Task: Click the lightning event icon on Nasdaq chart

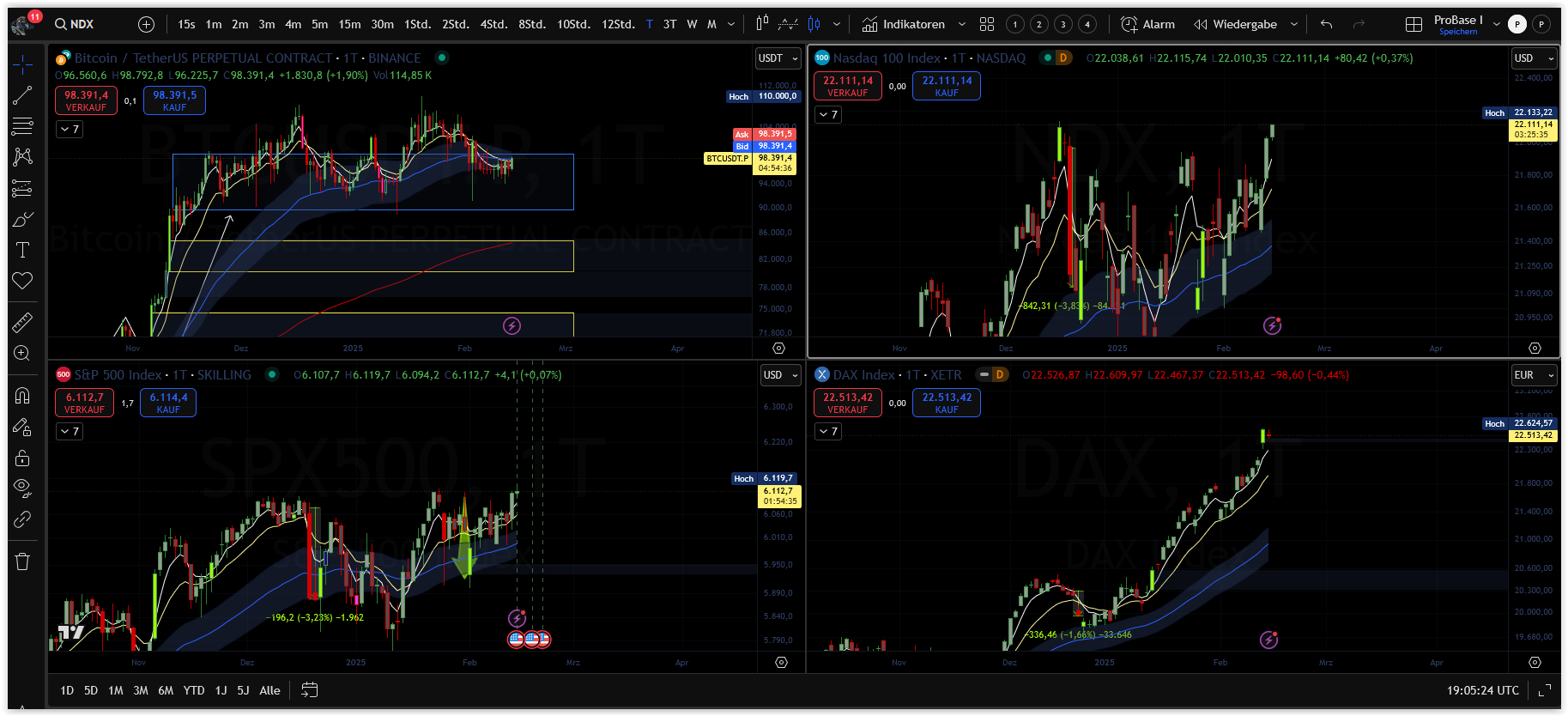Action: coord(1272,325)
